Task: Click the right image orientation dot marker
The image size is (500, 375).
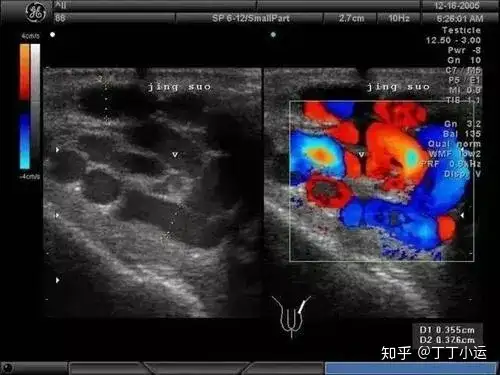Action: point(273,34)
